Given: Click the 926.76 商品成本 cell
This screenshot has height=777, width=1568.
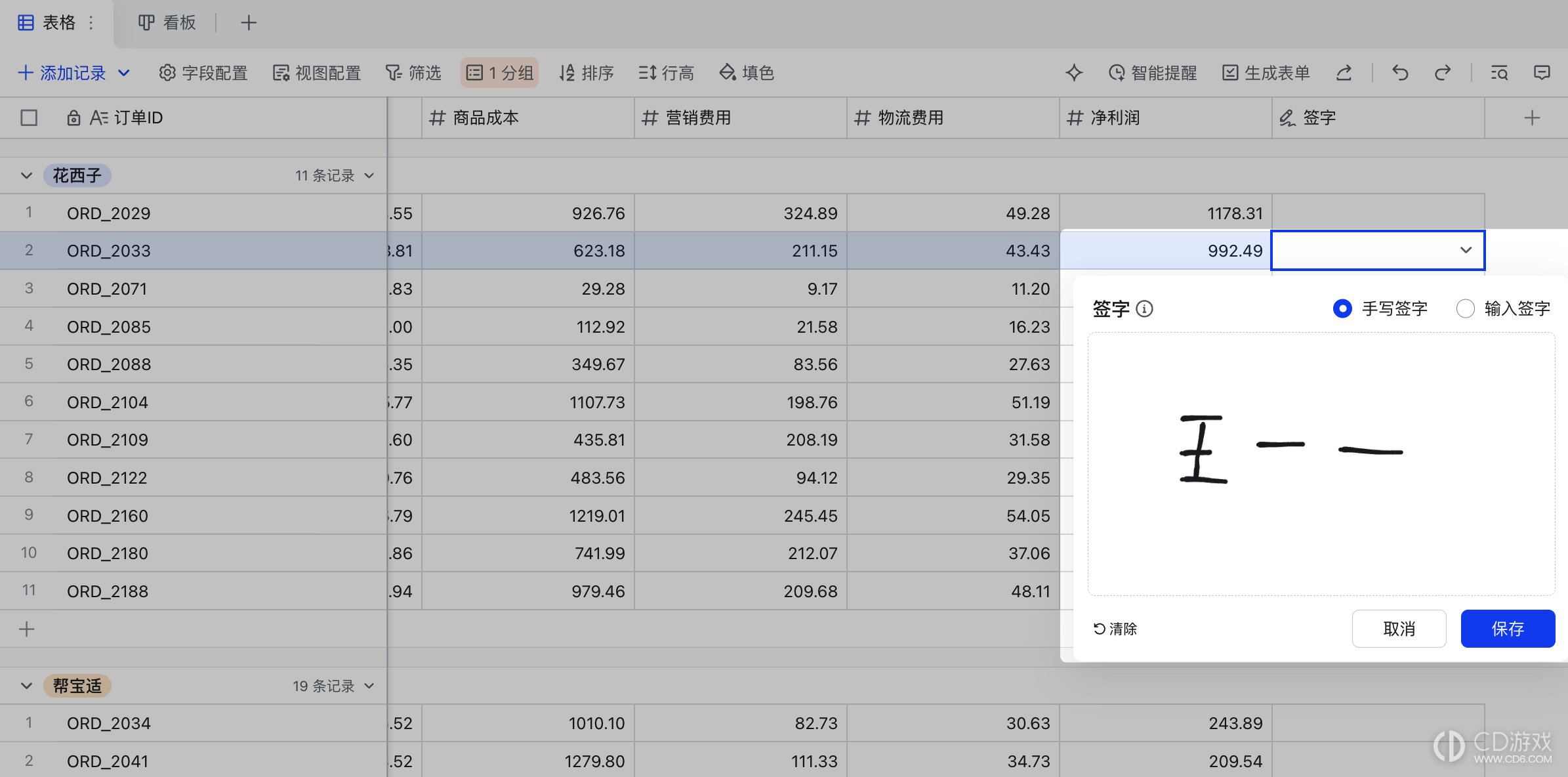Looking at the screenshot, I should point(528,213).
